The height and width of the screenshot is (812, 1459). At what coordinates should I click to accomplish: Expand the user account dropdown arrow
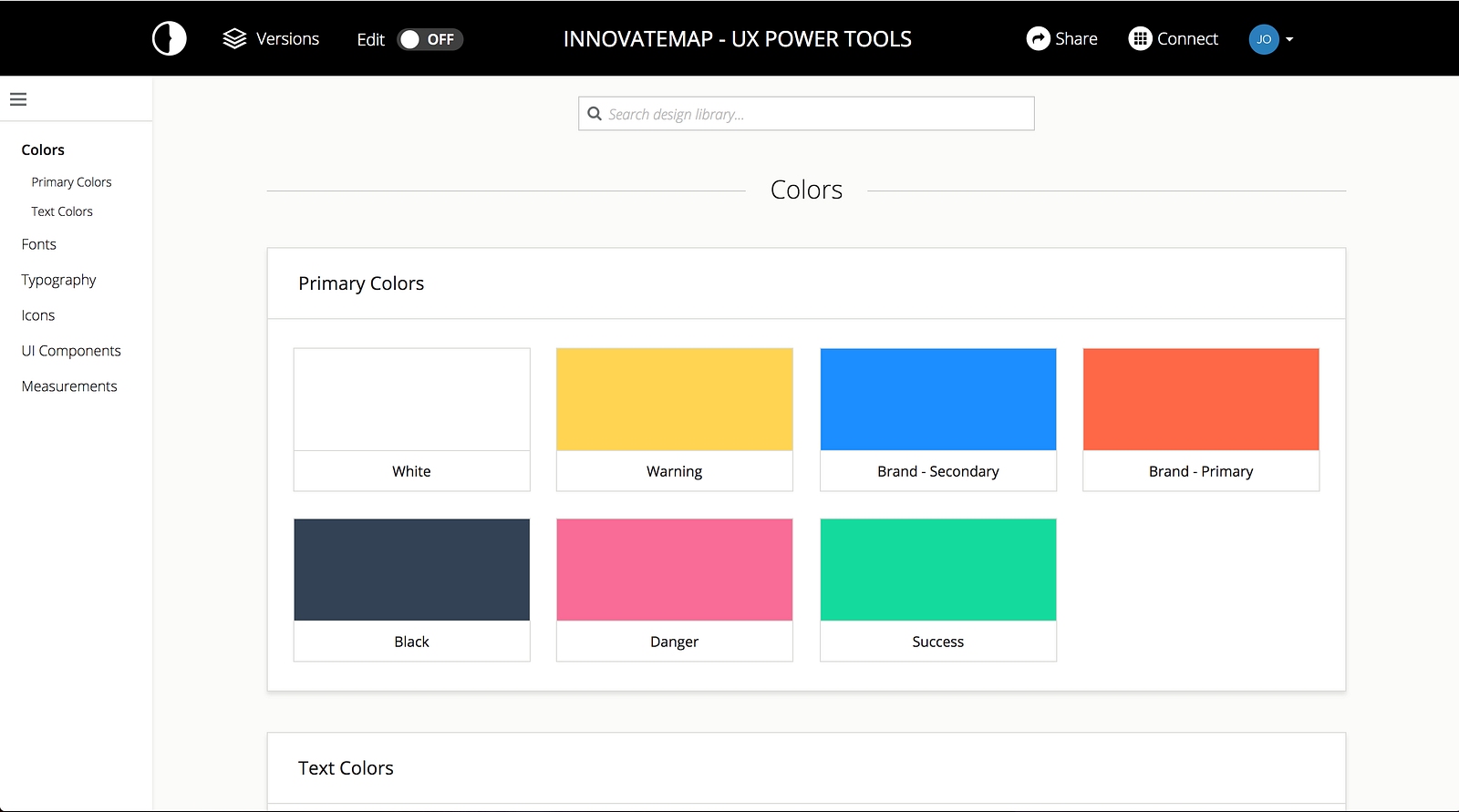point(1289,39)
